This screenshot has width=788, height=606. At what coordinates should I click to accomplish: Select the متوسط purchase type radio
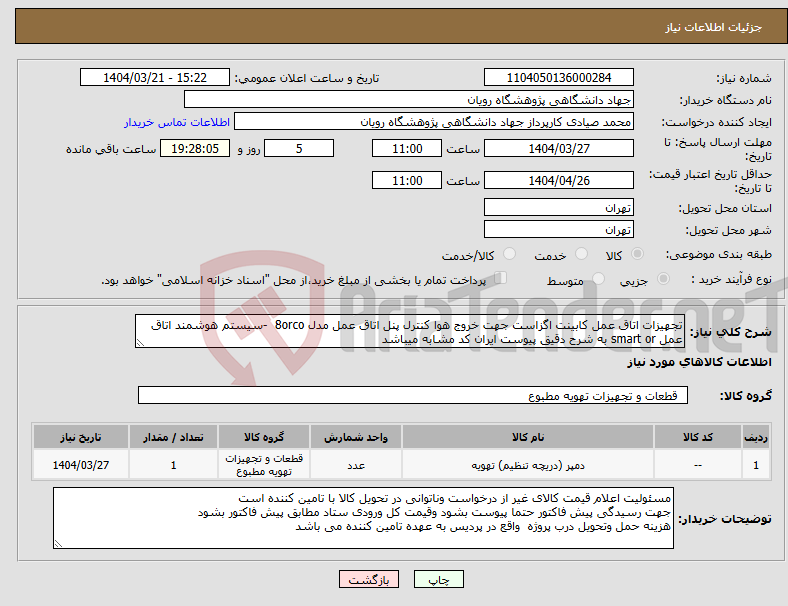(x=598, y=279)
